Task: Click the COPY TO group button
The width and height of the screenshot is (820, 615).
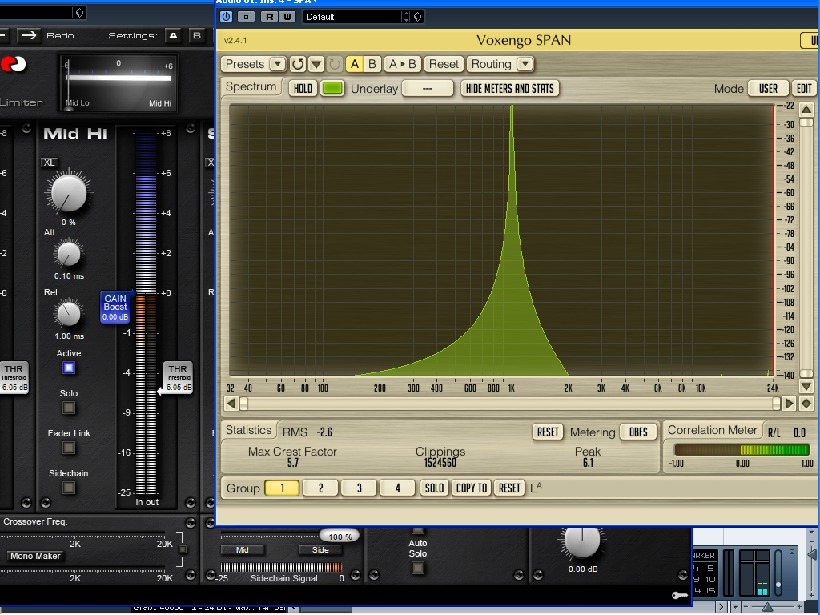Action: pyautogui.click(x=471, y=488)
